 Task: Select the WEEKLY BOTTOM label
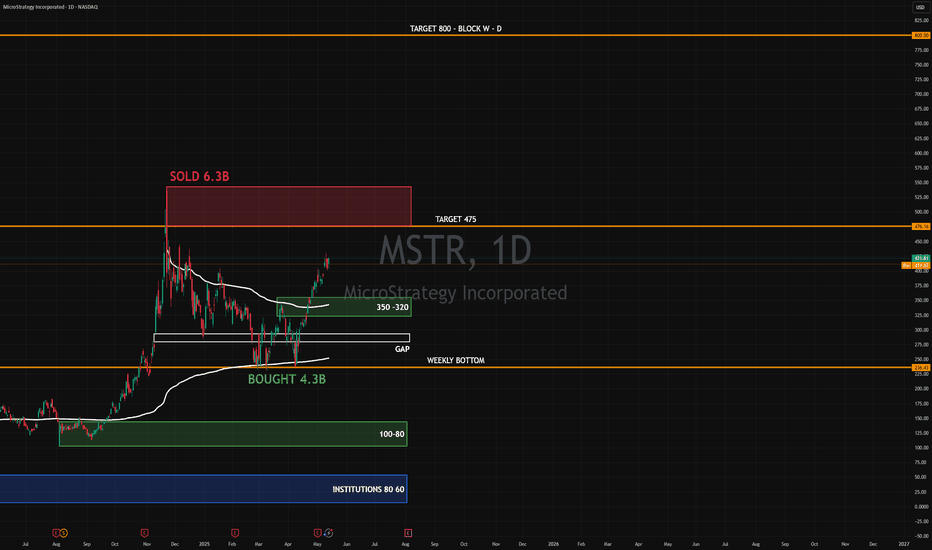(456, 360)
